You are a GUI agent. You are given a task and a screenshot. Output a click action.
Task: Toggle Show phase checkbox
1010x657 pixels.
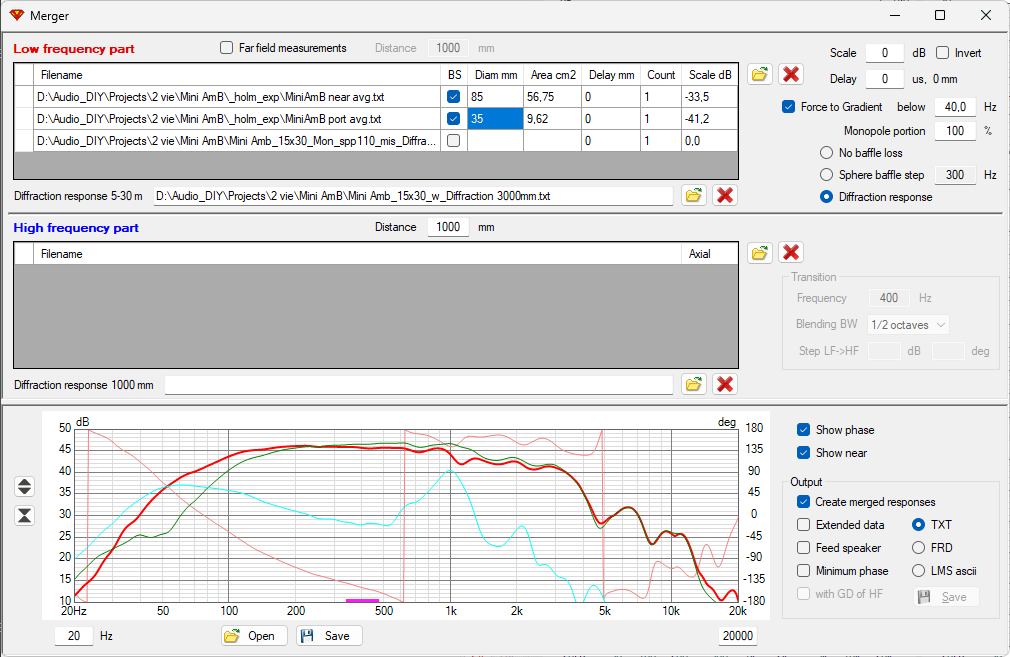pyautogui.click(x=803, y=430)
